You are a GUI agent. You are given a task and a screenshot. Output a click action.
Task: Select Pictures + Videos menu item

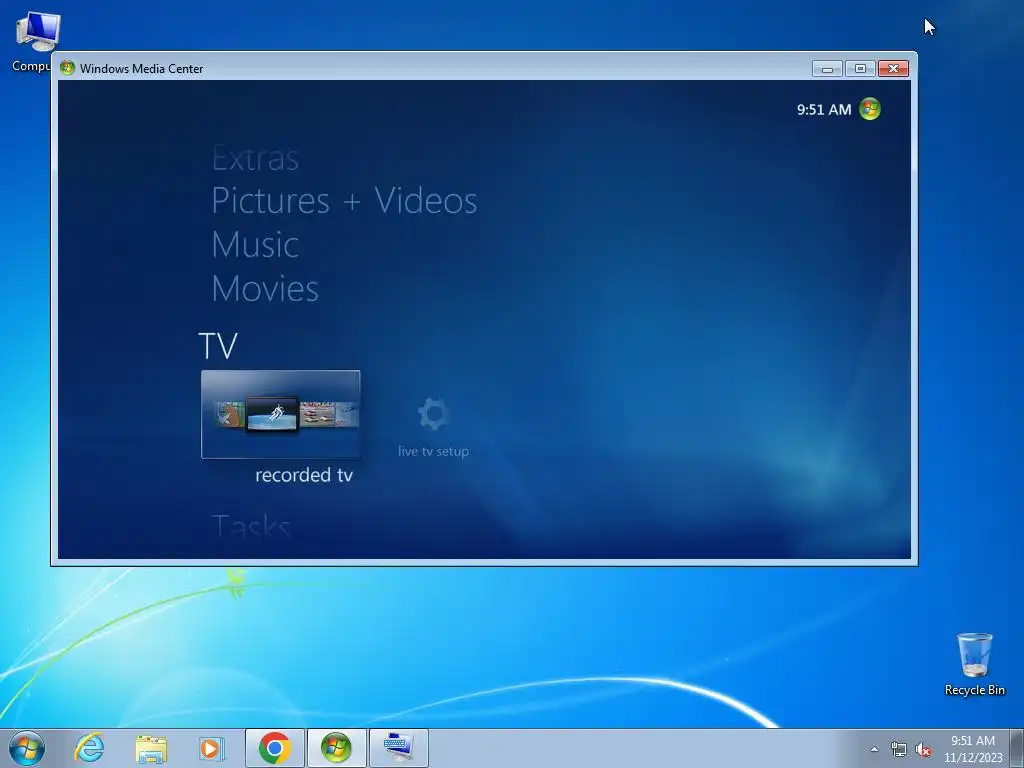point(344,200)
